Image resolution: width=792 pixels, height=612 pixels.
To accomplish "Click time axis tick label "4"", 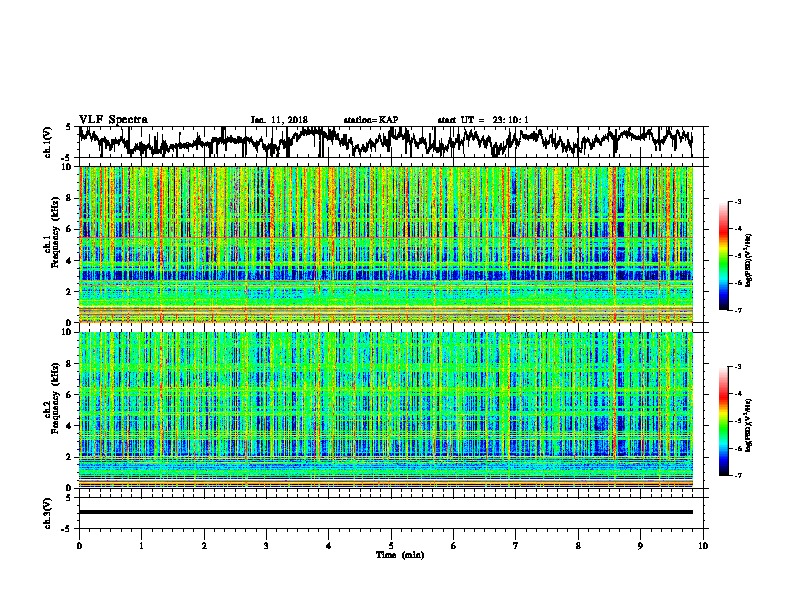I will (329, 546).
